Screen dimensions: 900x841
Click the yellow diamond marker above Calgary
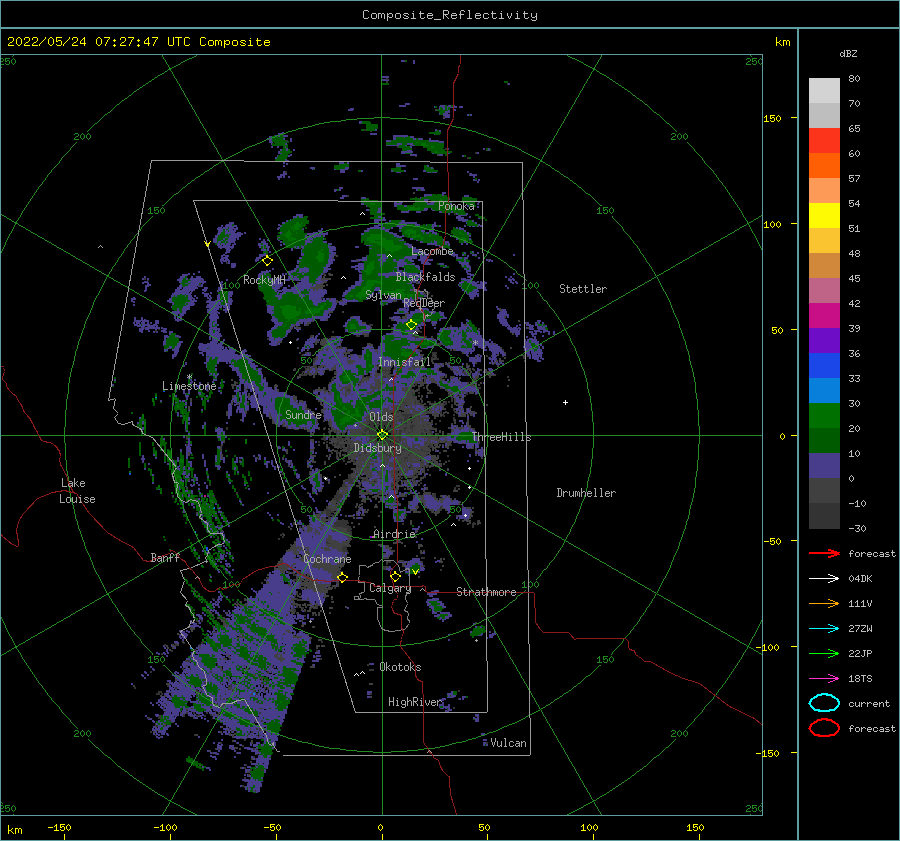click(x=395, y=576)
